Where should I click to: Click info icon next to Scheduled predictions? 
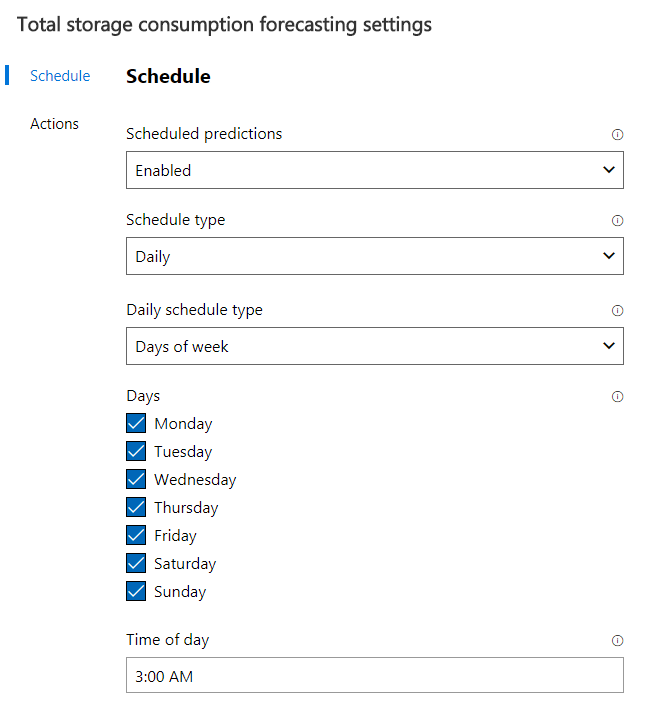[x=617, y=134]
